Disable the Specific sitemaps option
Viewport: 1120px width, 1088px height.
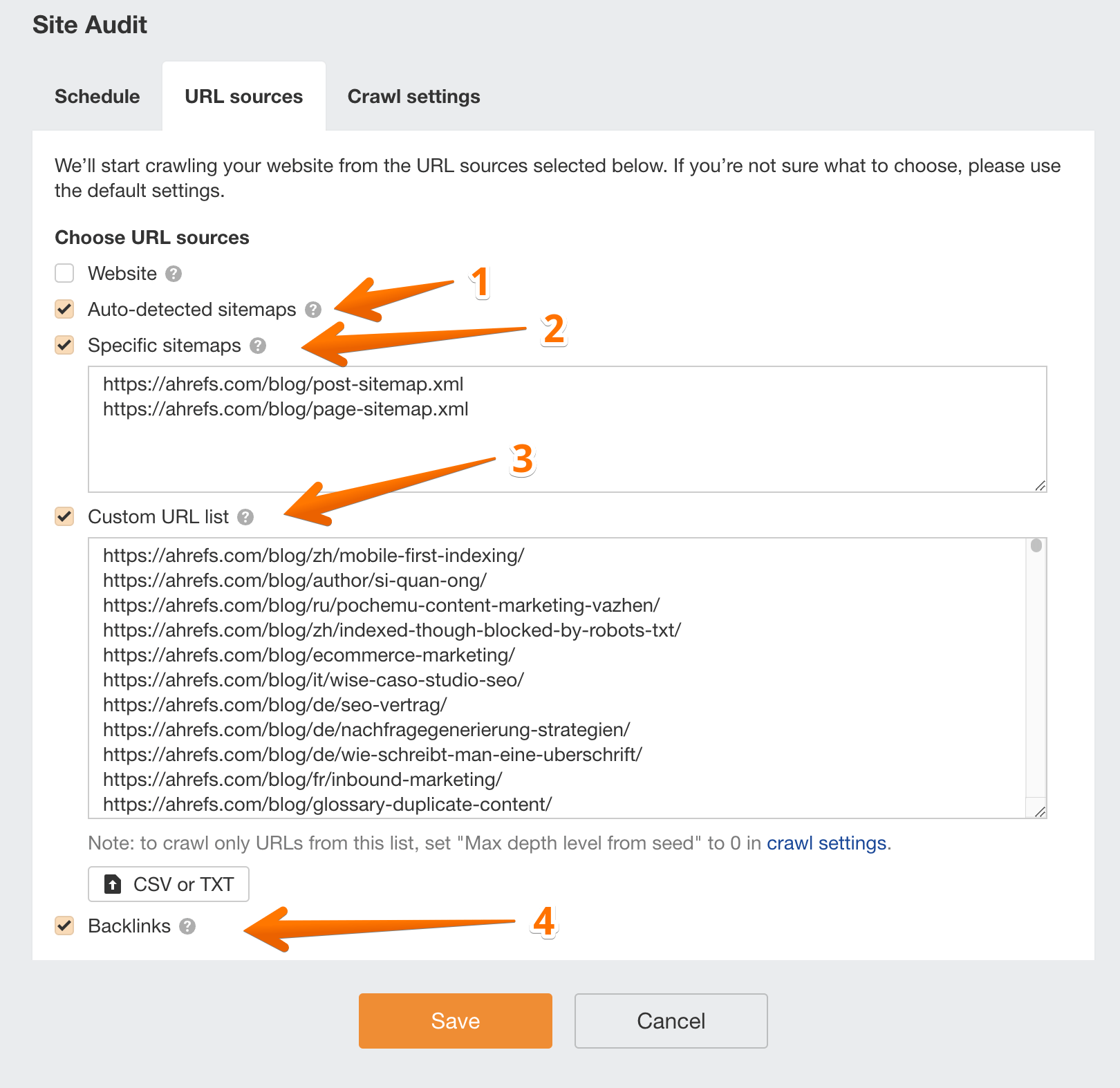point(64,345)
